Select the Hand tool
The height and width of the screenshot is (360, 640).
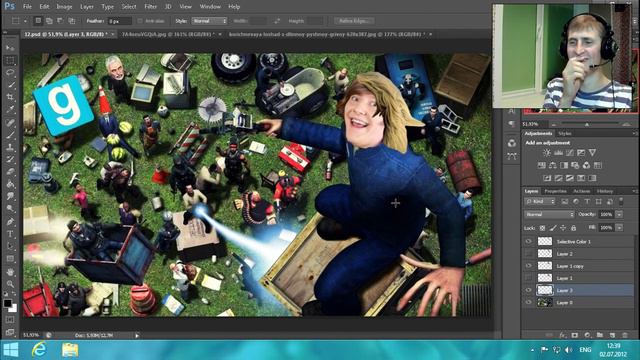point(10,272)
